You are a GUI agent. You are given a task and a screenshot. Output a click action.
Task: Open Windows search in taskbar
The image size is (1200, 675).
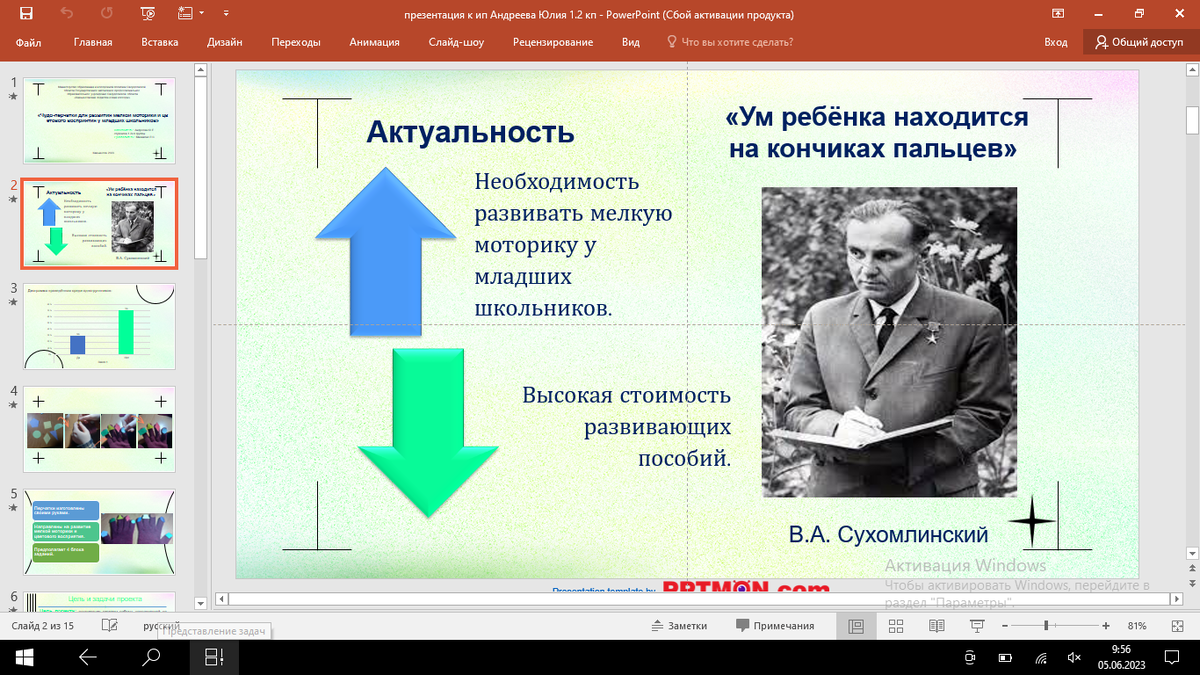click(x=151, y=657)
